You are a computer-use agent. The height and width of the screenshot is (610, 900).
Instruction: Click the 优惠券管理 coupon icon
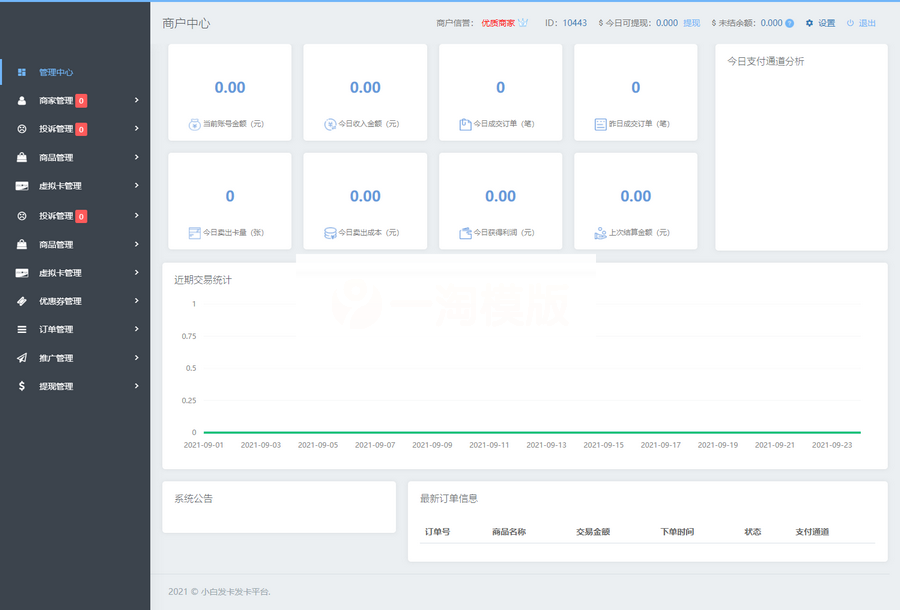[24, 301]
